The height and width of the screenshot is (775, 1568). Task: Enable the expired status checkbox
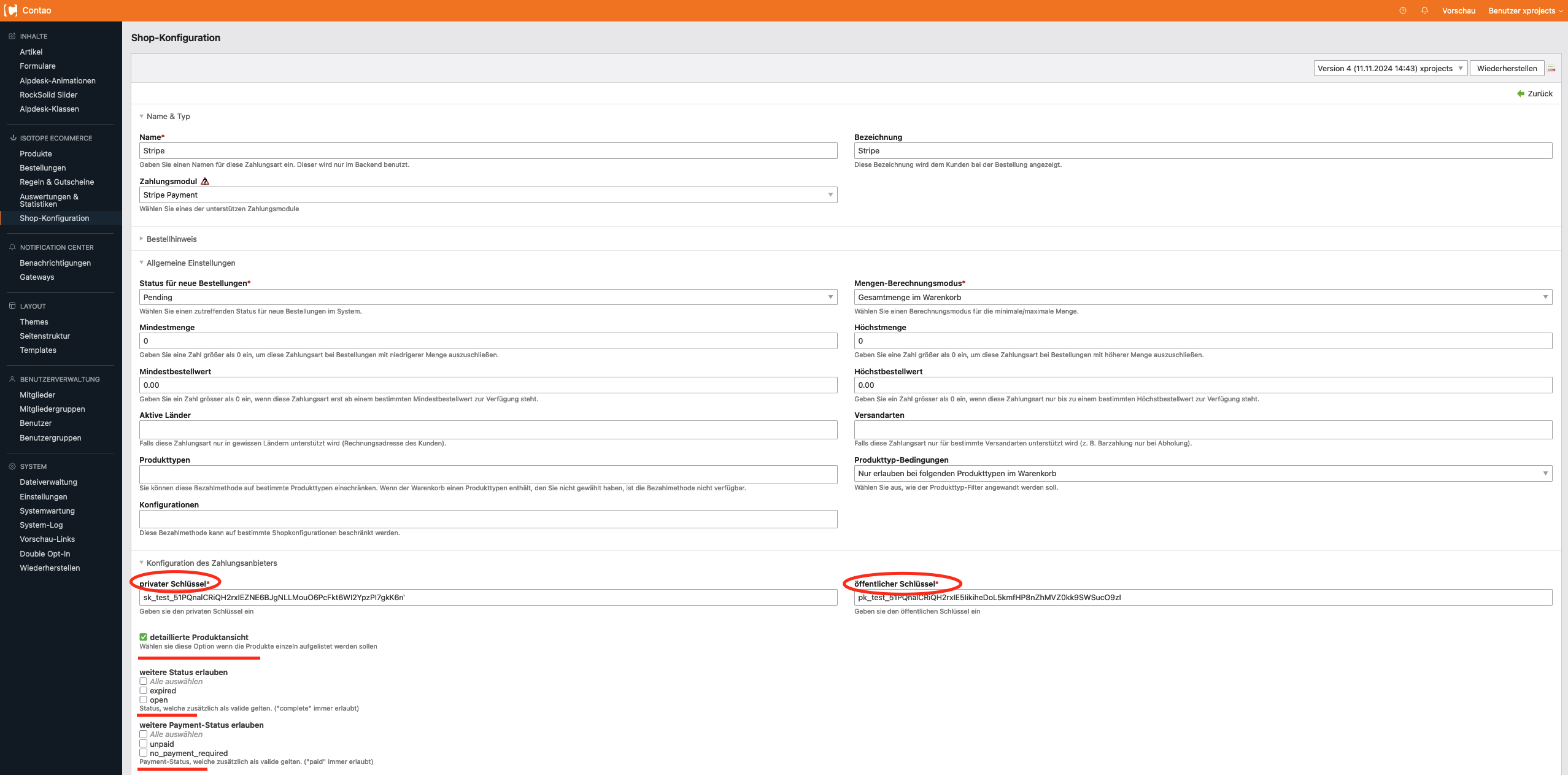point(143,690)
